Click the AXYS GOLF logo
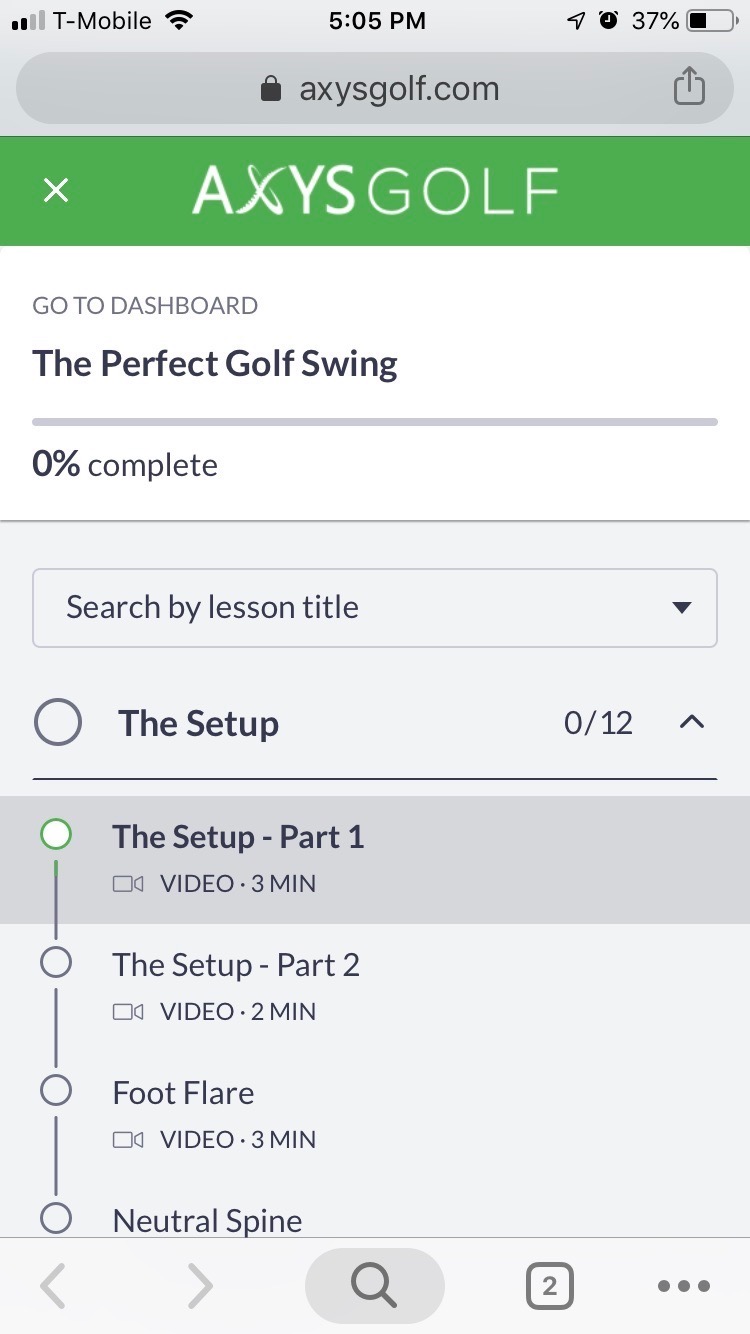Screen dimensions: 750x1334 coord(375,191)
